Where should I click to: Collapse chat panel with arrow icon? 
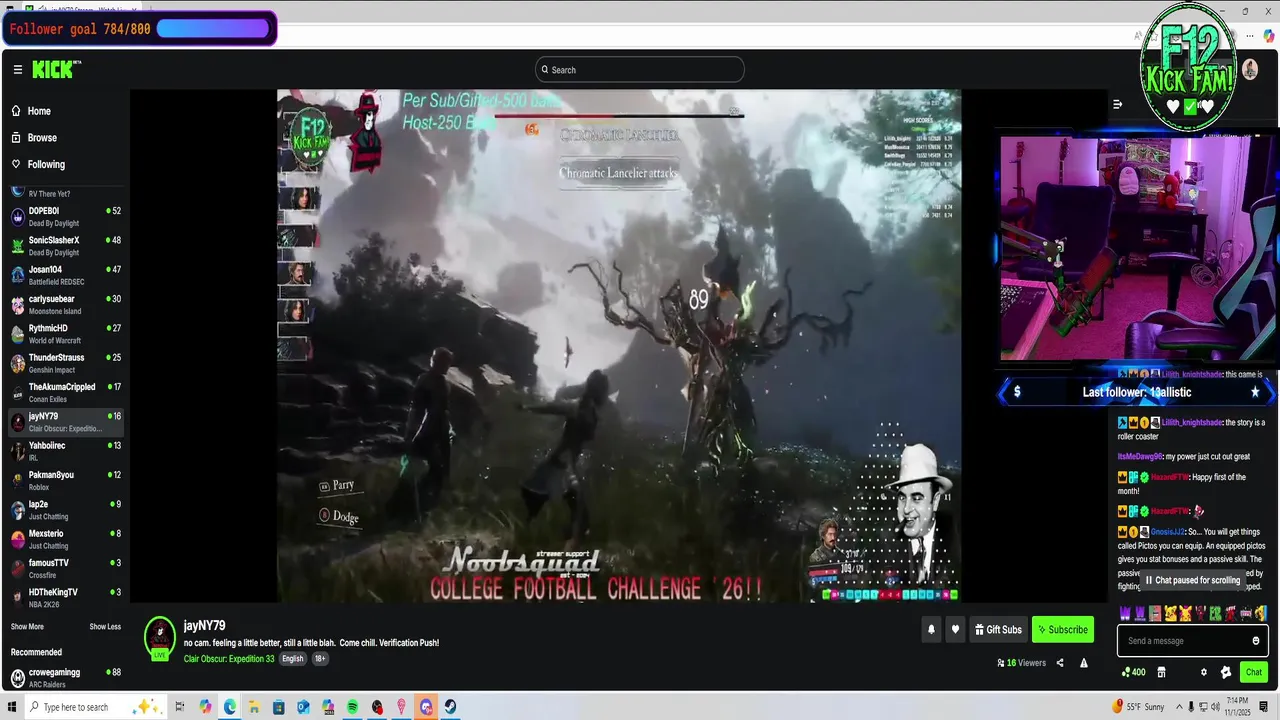pyautogui.click(x=1117, y=104)
